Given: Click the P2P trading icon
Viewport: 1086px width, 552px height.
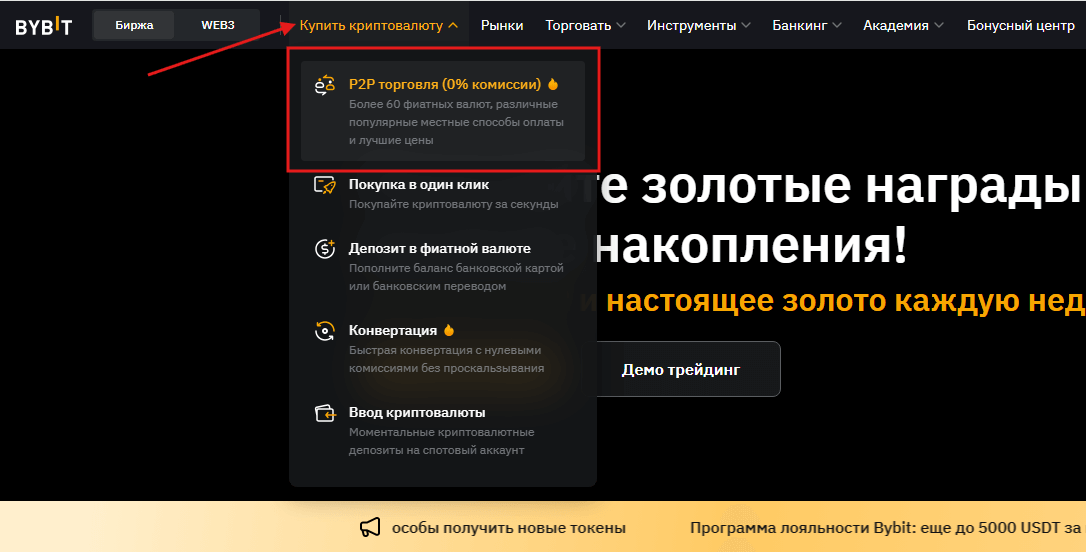Looking at the screenshot, I should (x=324, y=85).
